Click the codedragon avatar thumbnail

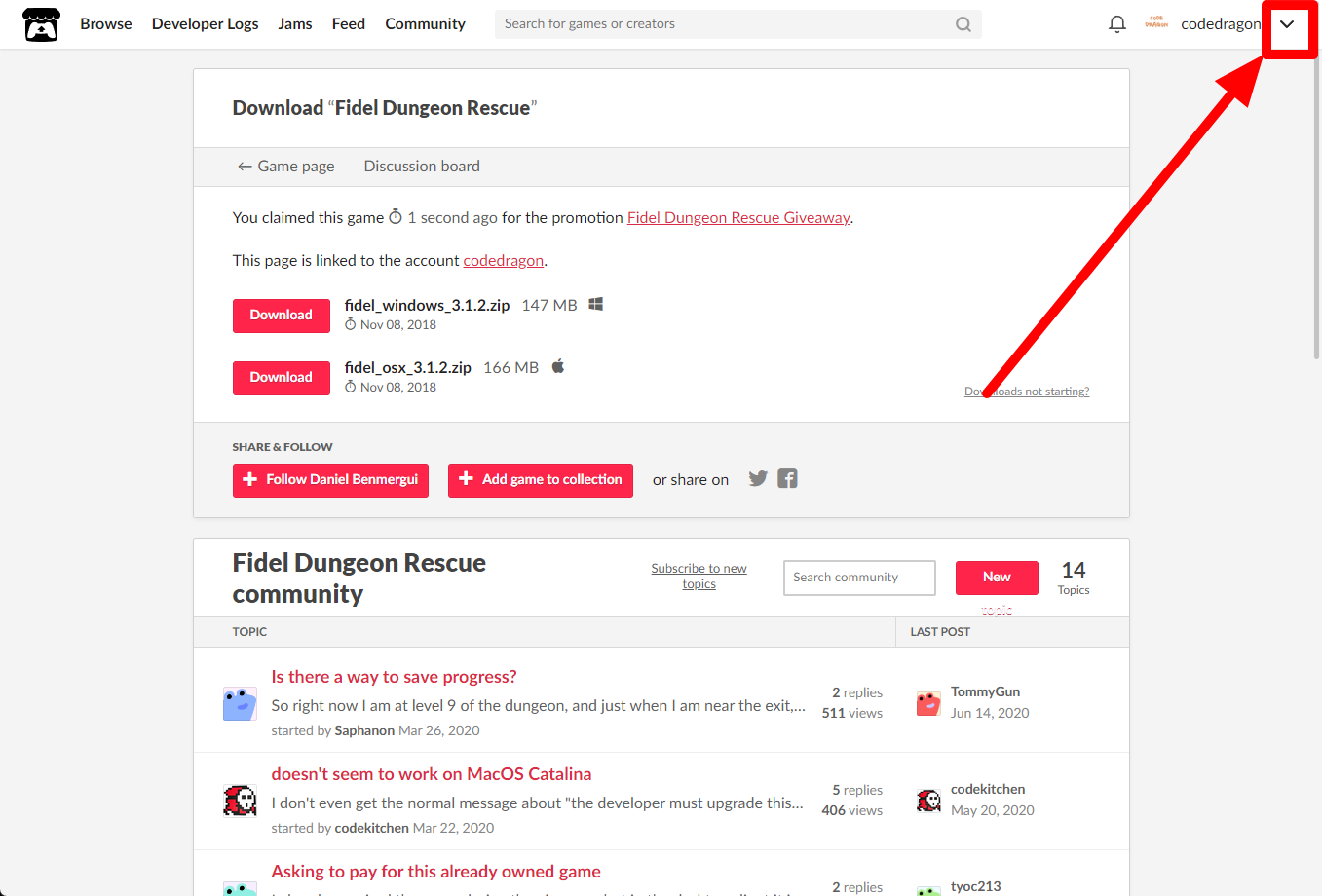[x=1156, y=23]
